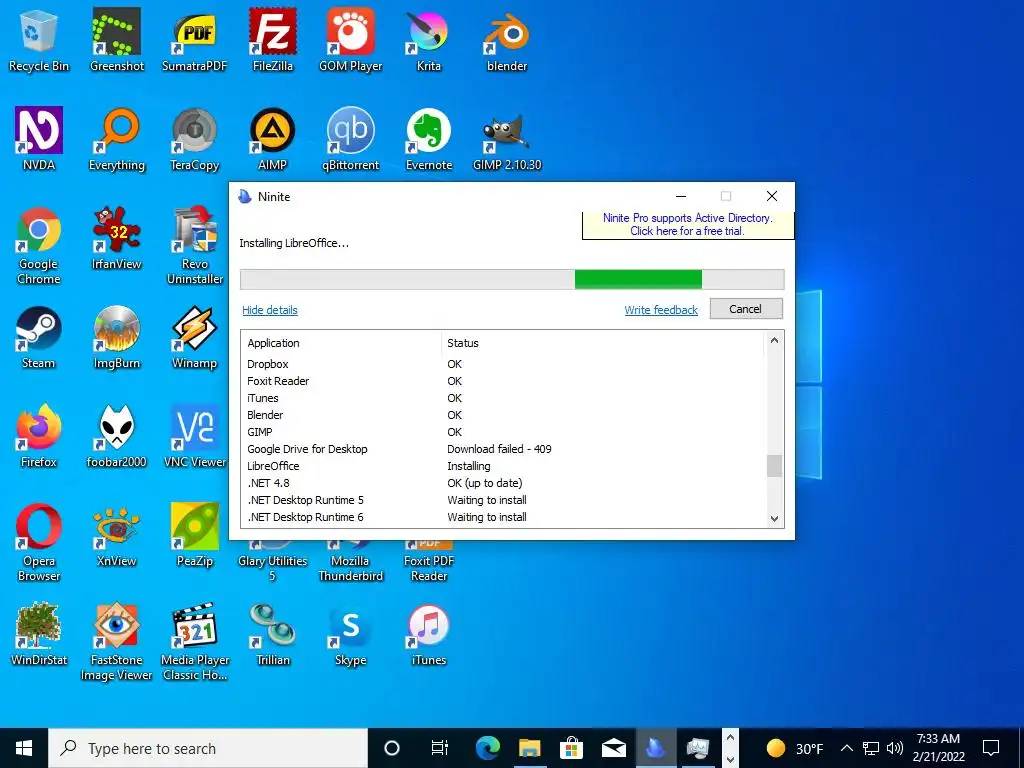Select the Winamp desktop shortcut
This screenshot has height=768, width=1024.
coord(195,338)
